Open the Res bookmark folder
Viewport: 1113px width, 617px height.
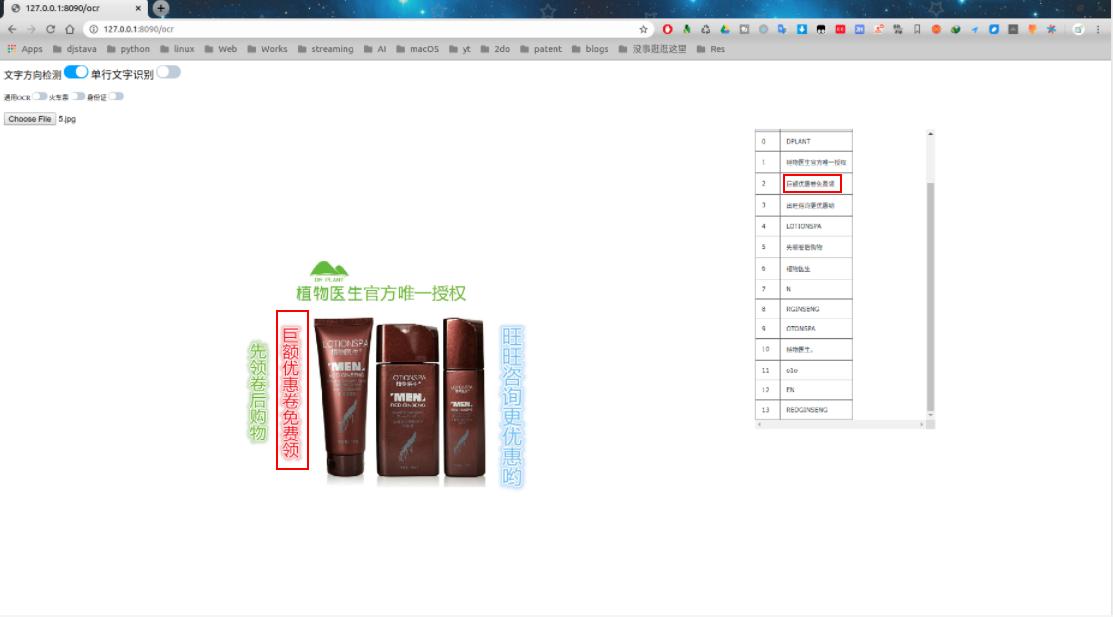click(711, 49)
